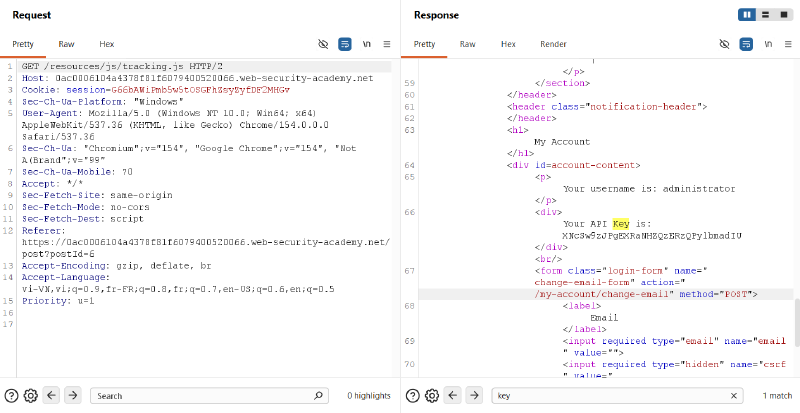Click the 'Priority: u=1' line
Screen dimensions: 800x413
coord(58,301)
